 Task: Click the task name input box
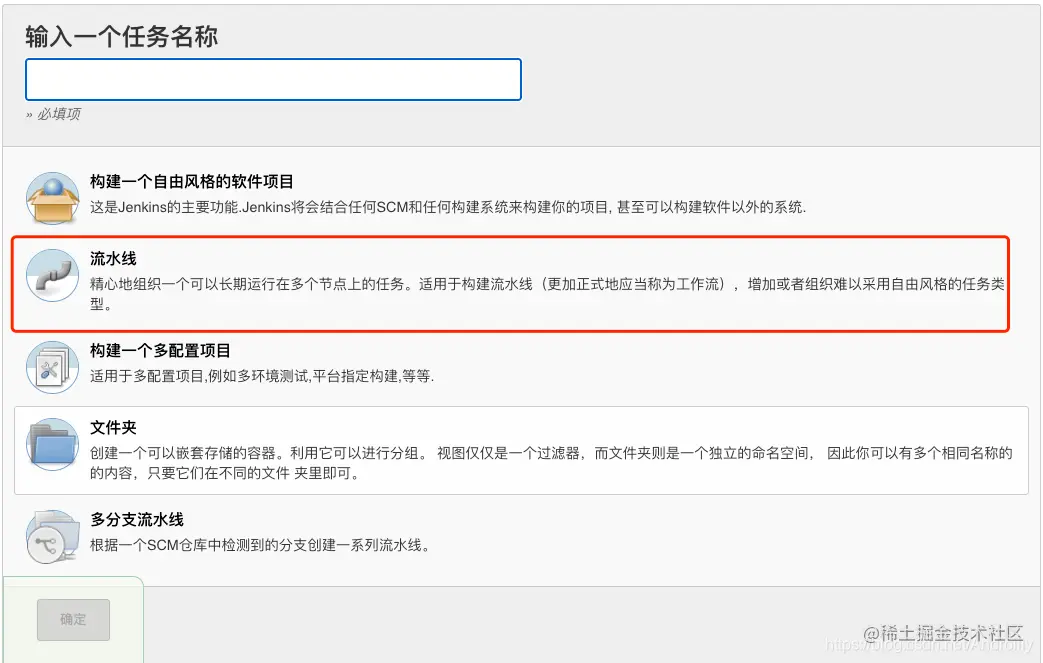coord(273,80)
